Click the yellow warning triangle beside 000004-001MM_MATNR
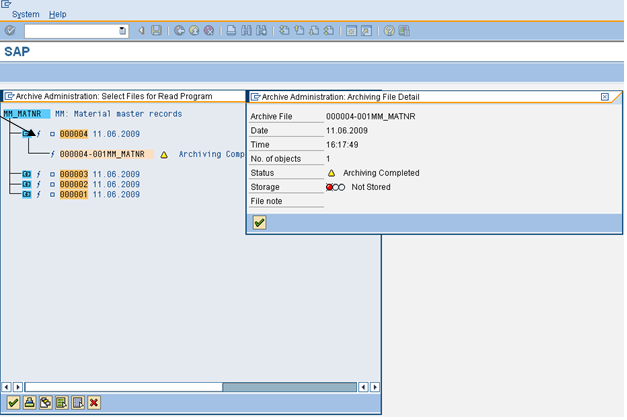This screenshot has width=627, height=420. click(x=164, y=155)
